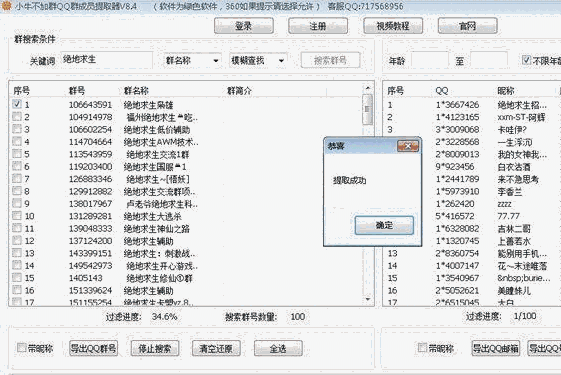This screenshot has height=375, width=561.
Task: Click the 导出QQ邮箱 export button
Action: pos(496,348)
